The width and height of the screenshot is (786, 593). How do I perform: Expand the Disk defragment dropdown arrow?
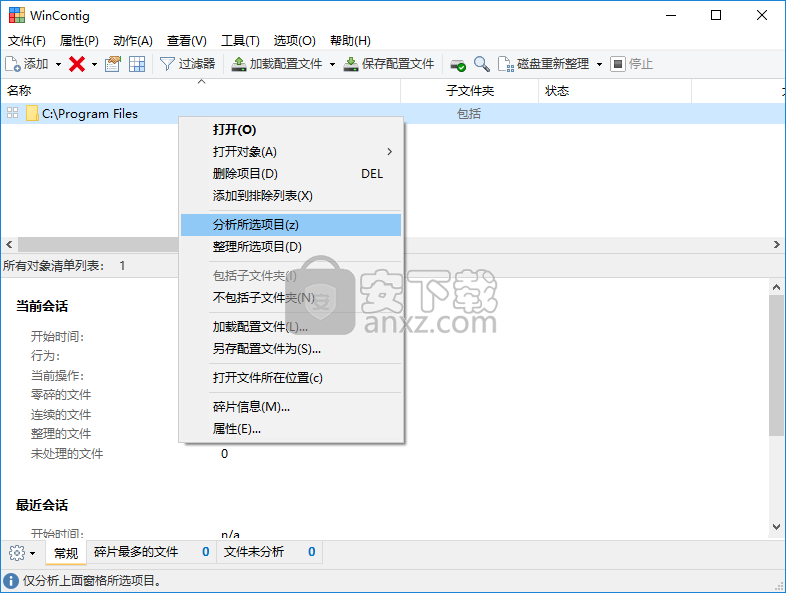coord(599,64)
